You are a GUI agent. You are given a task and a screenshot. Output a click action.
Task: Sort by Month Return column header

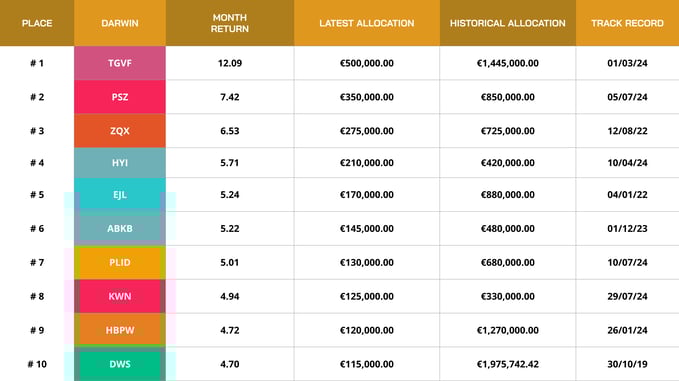[230, 23]
